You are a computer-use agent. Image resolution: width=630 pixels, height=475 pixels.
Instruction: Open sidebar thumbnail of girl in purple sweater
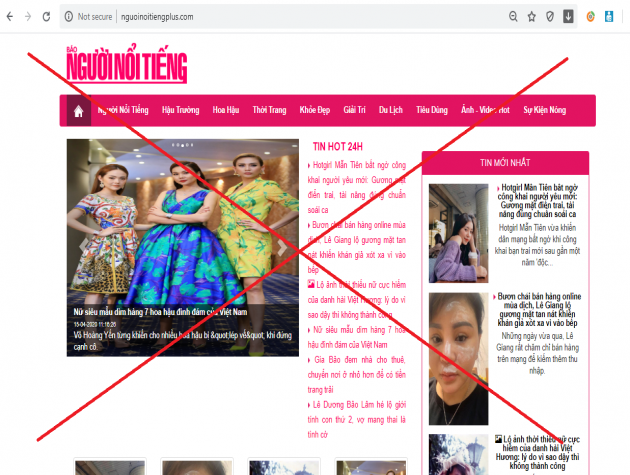click(x=458, y=233)
